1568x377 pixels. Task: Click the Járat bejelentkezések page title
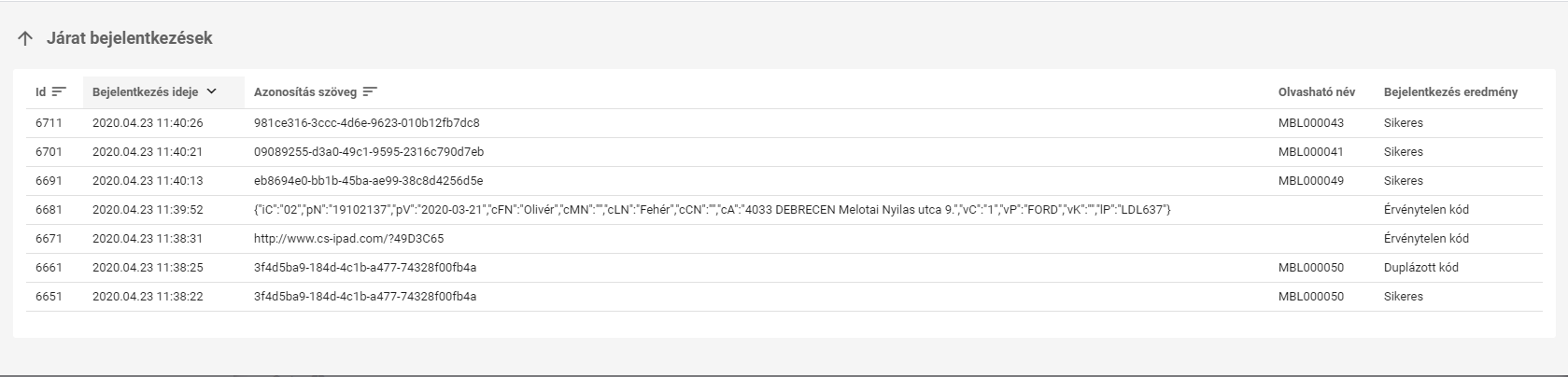tap(130, 39)
